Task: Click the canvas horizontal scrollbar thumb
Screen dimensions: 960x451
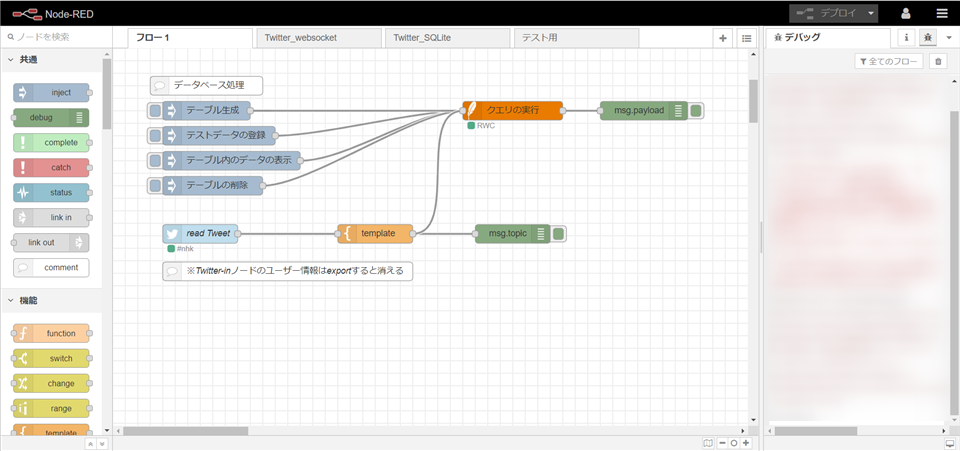Action: pyautogui.click(x=186, y=431)
